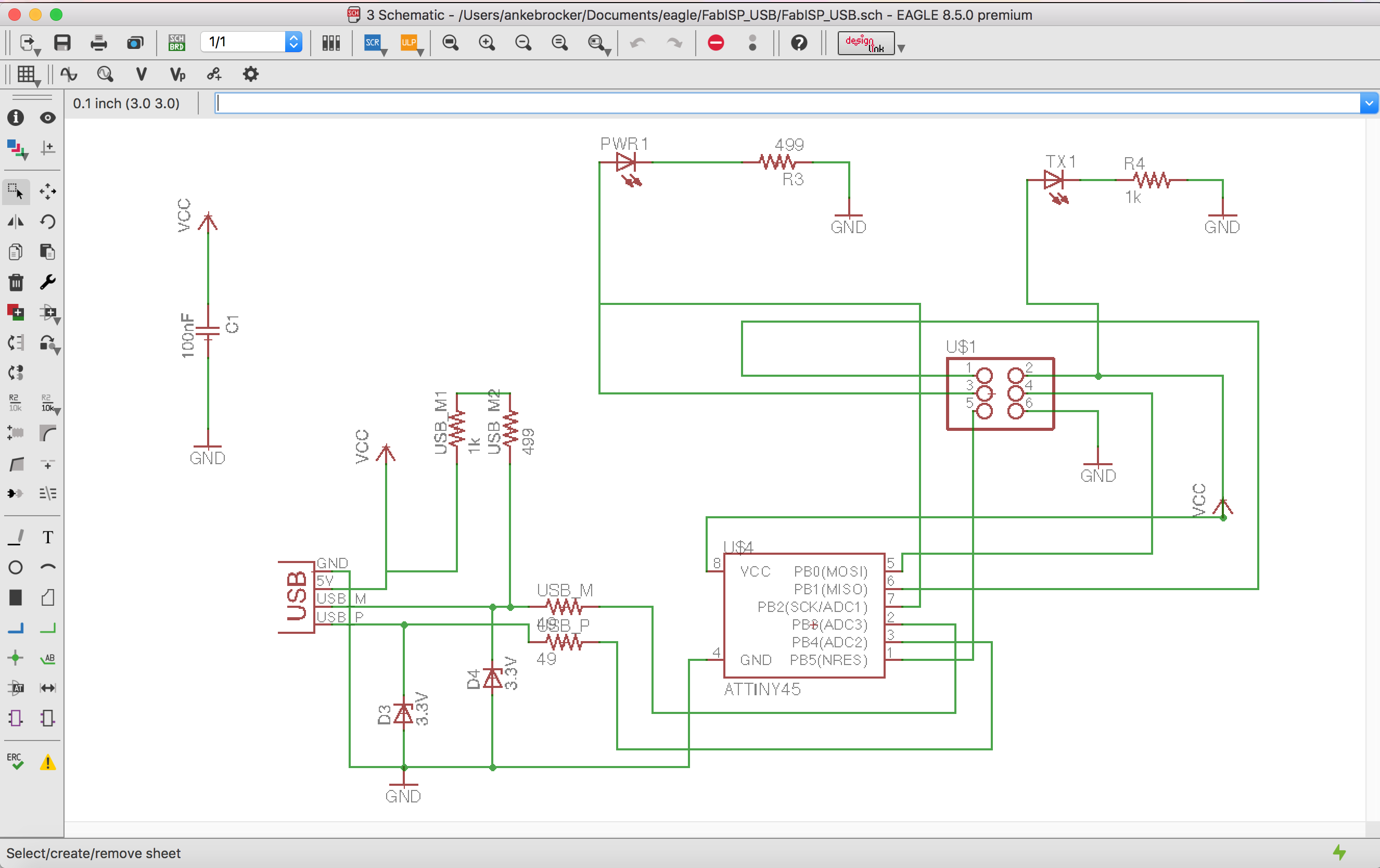Select the Smash tool
This screenshot has height=868, width=1380.
[16, 433]
